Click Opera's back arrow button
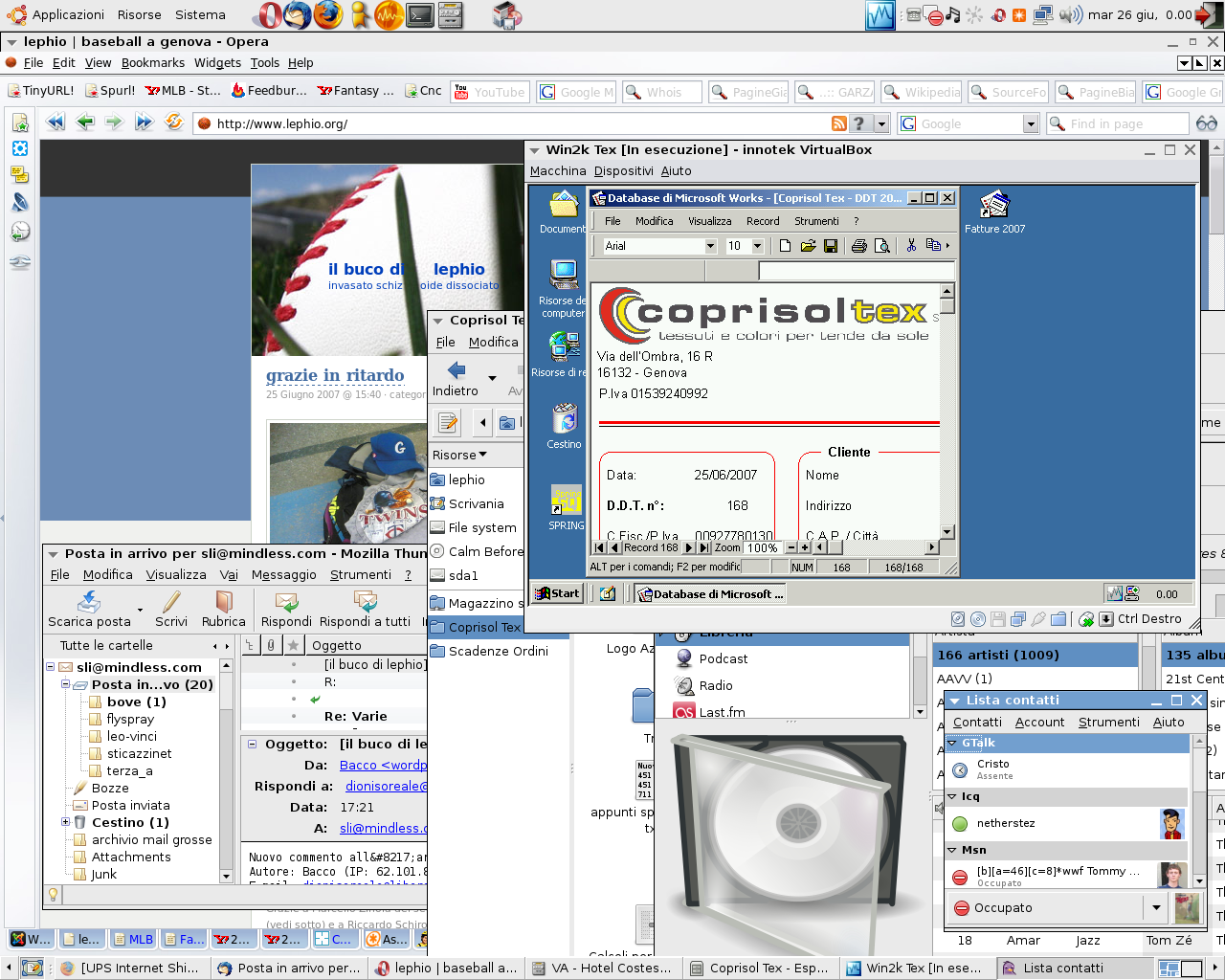Image resolution: width=1225 pixels, height=980 pixels. 85,122
